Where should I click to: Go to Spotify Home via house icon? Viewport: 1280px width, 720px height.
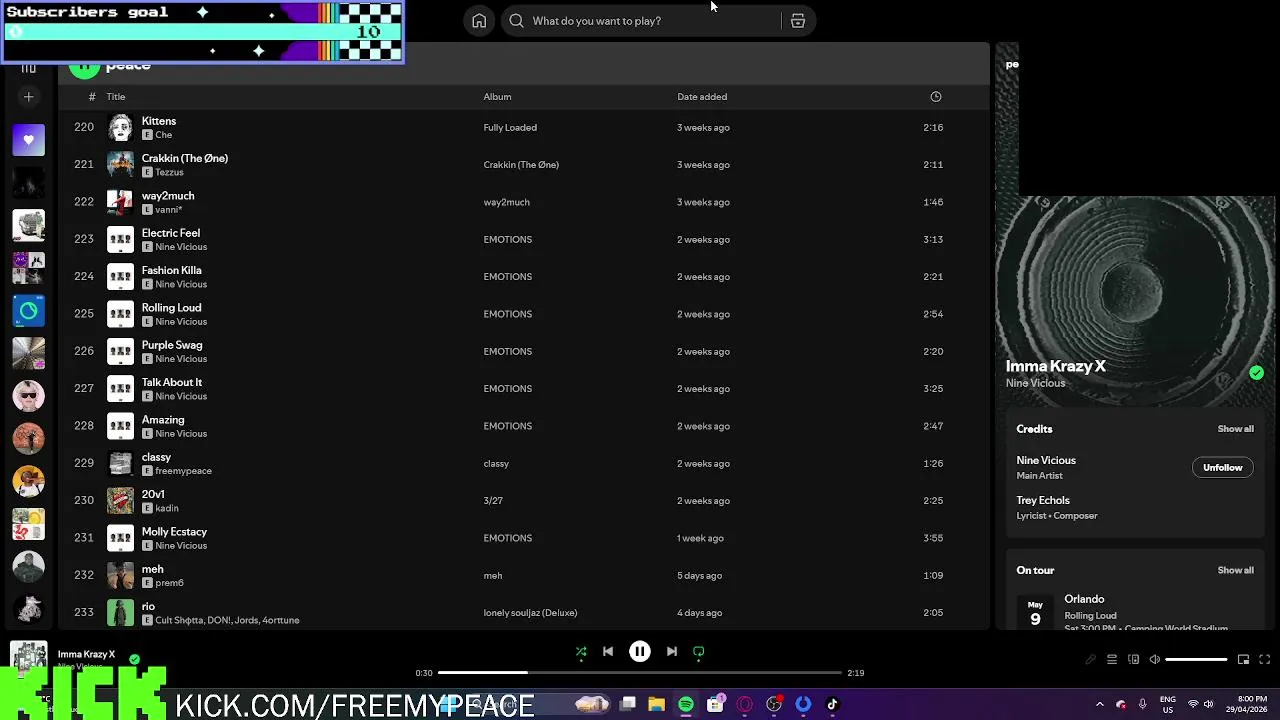pyautogui.click(x=479, y=21)
